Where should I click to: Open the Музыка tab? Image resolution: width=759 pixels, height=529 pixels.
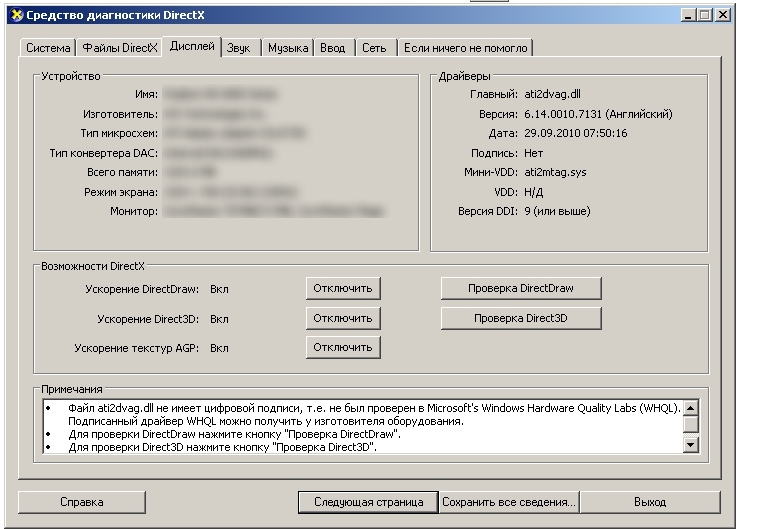(x=288, y=48)
